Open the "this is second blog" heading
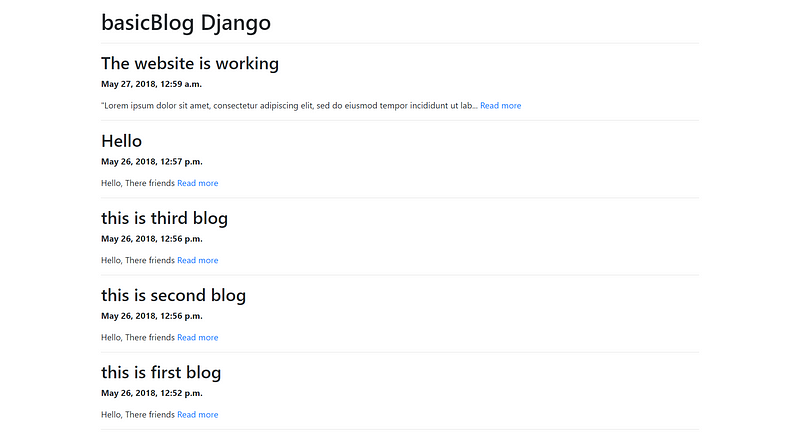The width and height of the screenshot is (800, 438). [x=173, y=295]
